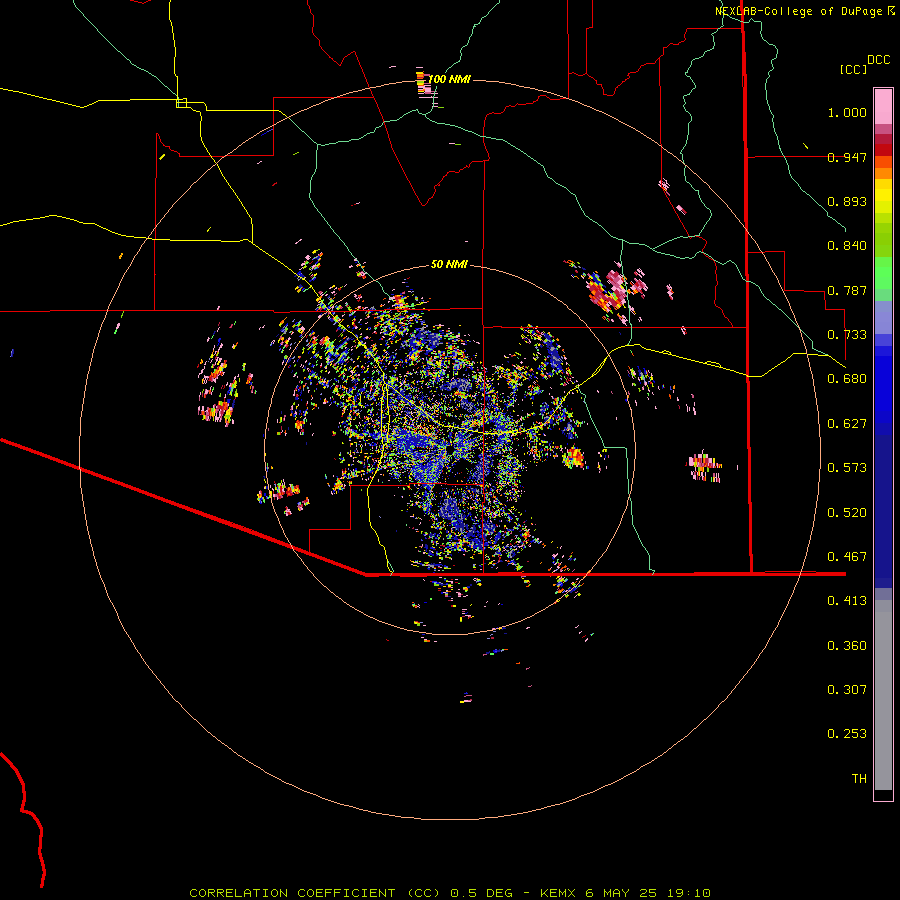
Task: Select the 0.573 legend value
Action: pos(847,468)
